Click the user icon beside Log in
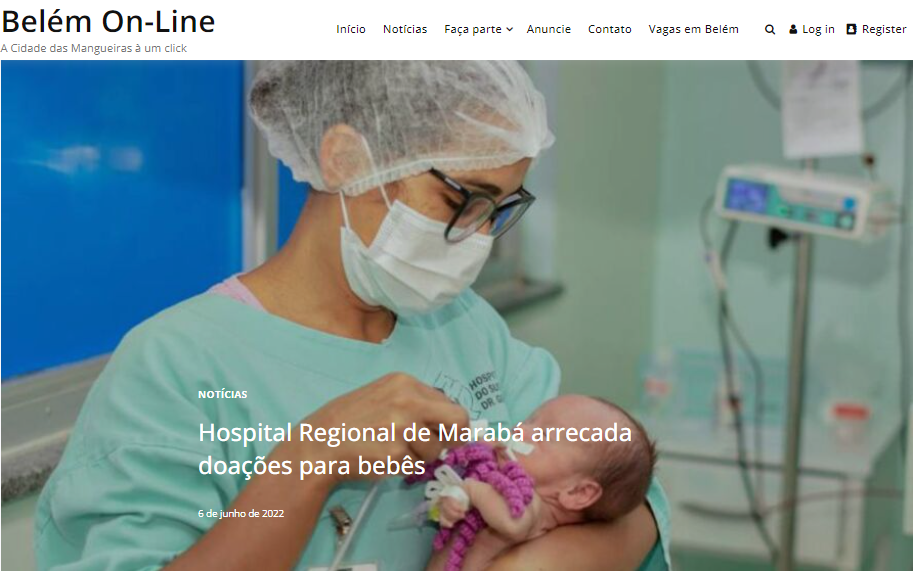This screenshot has width=913, height=571. [793, 29]
